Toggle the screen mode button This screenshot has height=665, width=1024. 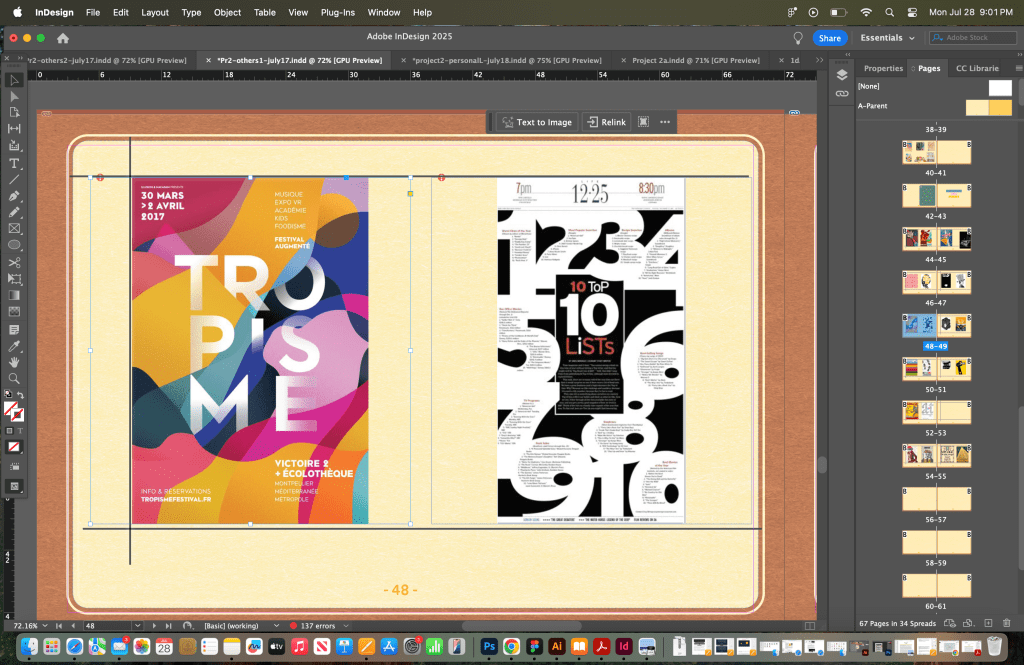click(x=14, y=486)
